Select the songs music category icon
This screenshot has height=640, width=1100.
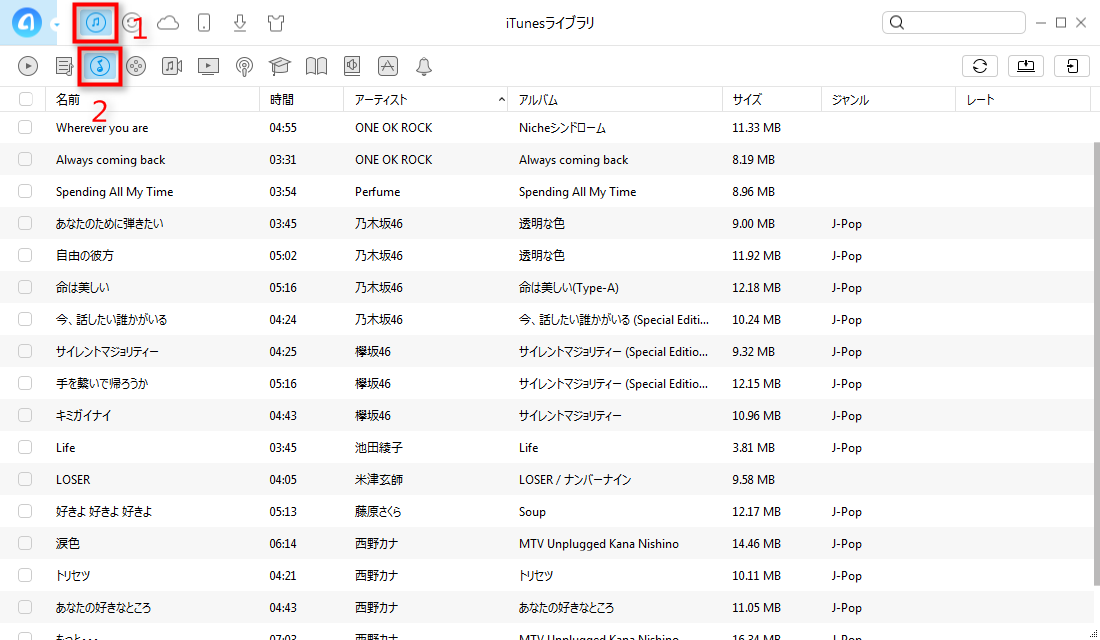(x=100, y=66)
